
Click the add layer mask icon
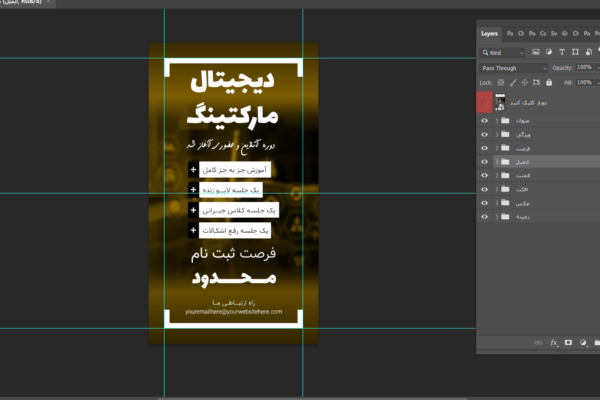tap(568, 342)
